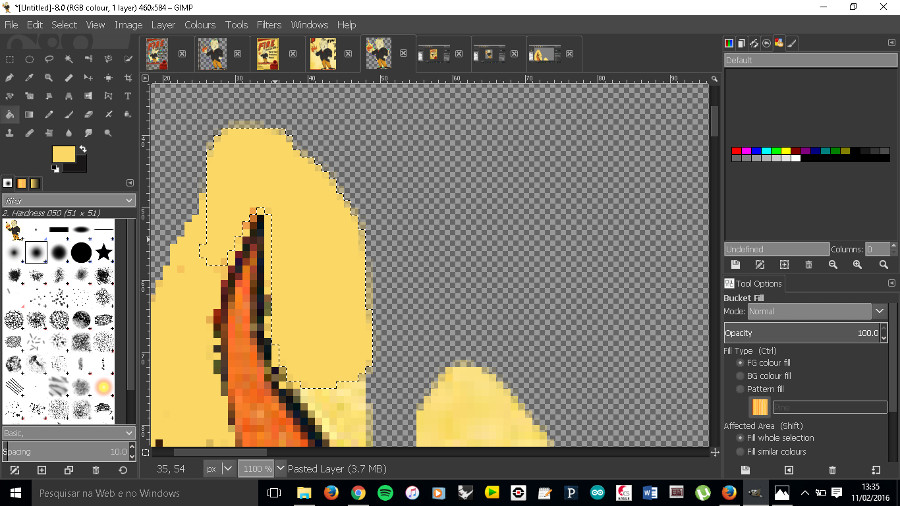Click the first image tab thumbnail
The height and width of the screenshot is (506, 900).
157,54
